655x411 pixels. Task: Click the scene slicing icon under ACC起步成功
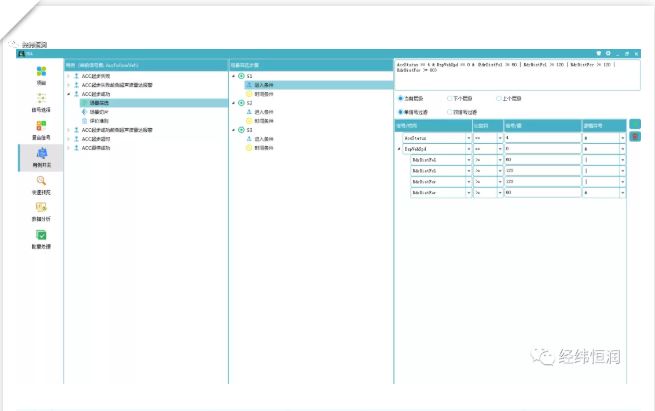(x=84, y=112)
